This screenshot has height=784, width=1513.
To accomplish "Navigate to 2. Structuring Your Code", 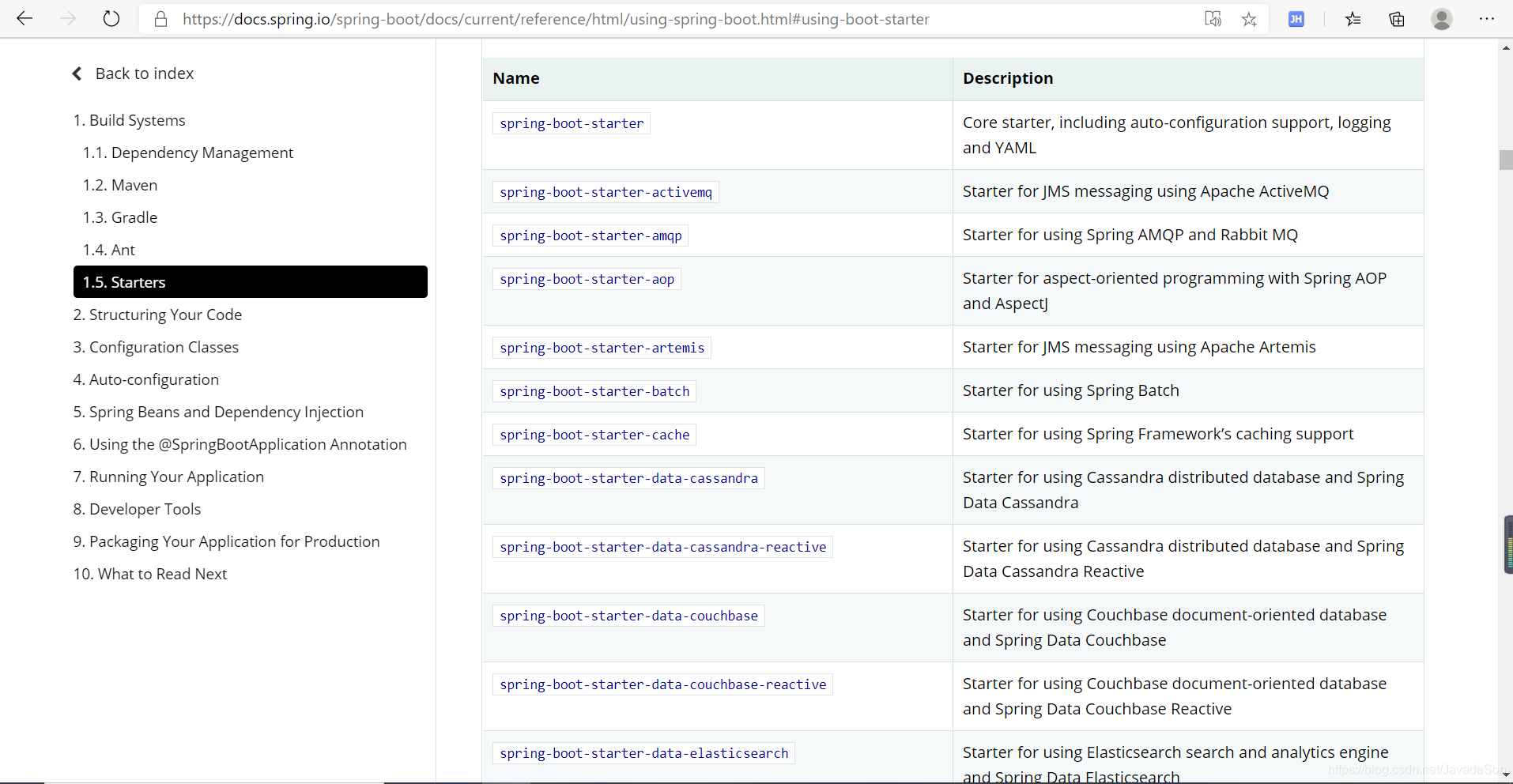I will [158, 315].
